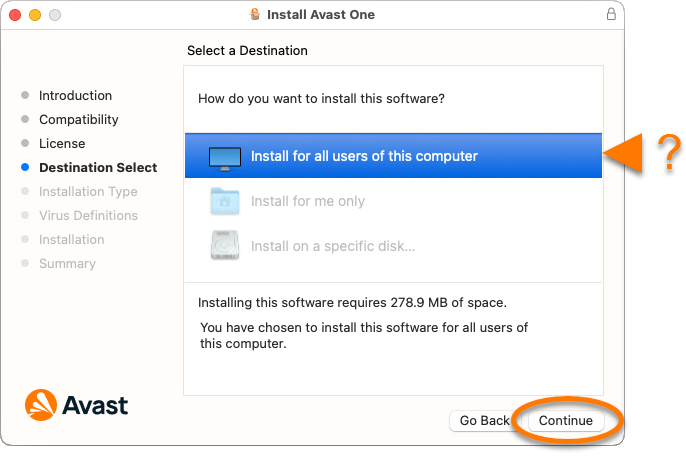Click the Installation Type step
Screen dimensions: 686x456
[x=88, y=192]
